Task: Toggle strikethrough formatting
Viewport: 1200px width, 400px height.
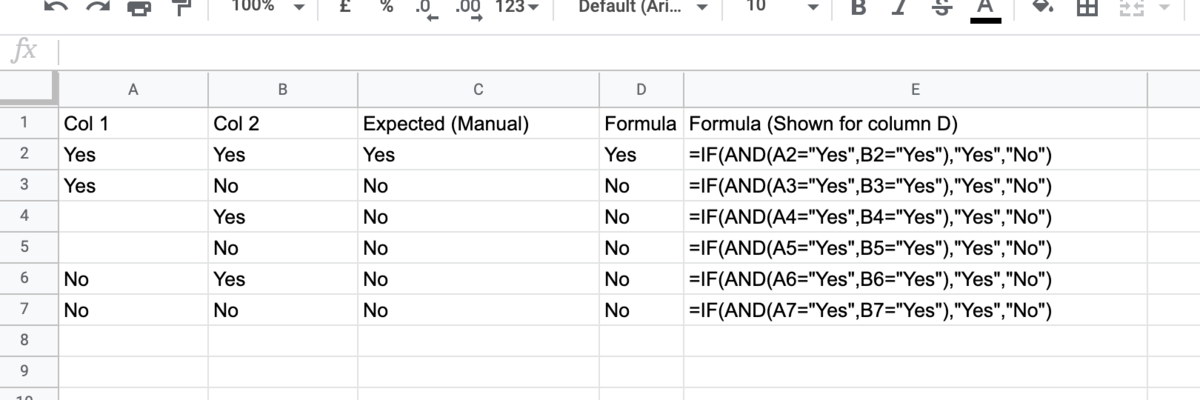Action: [x=941, y=6]
